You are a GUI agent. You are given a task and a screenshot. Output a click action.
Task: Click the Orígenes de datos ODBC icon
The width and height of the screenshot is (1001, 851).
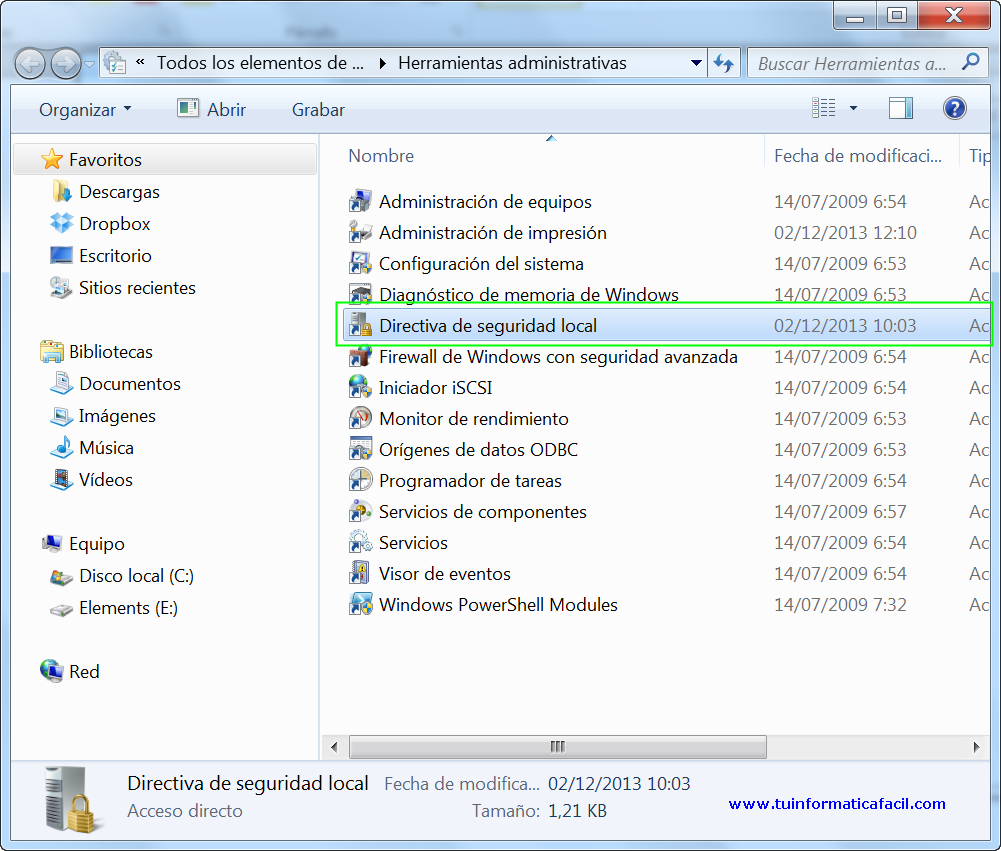click(x=360, y=449)
